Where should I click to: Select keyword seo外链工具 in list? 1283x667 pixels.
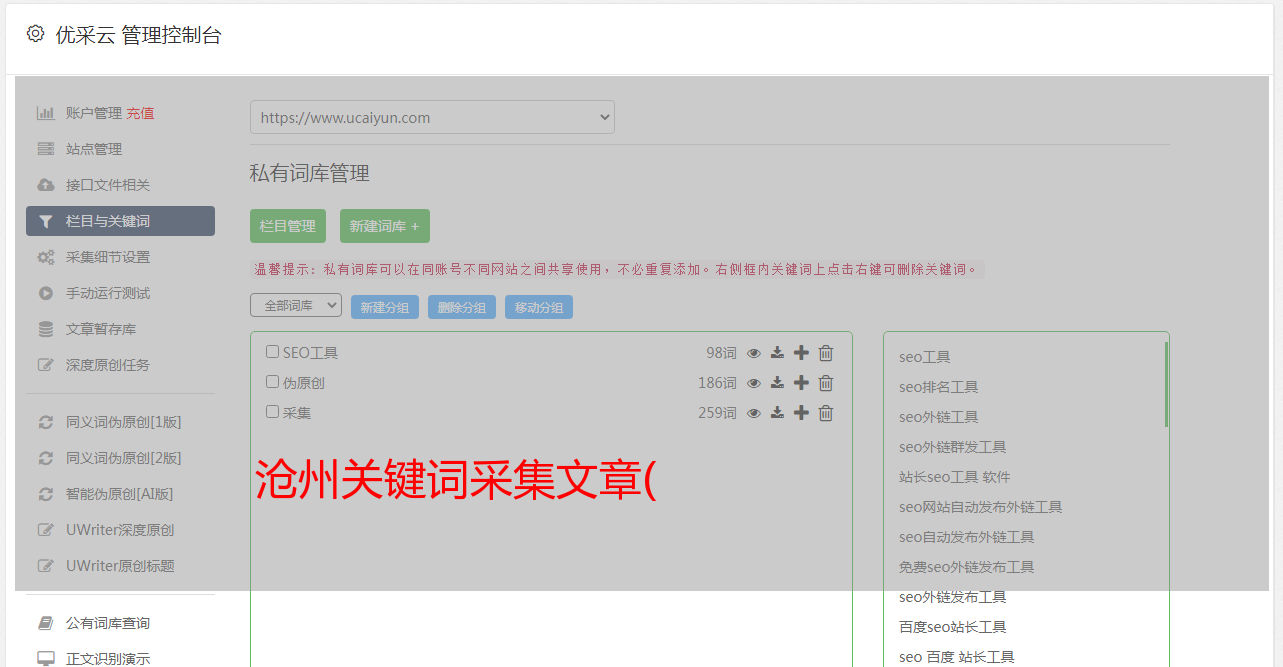click(938, 417)
